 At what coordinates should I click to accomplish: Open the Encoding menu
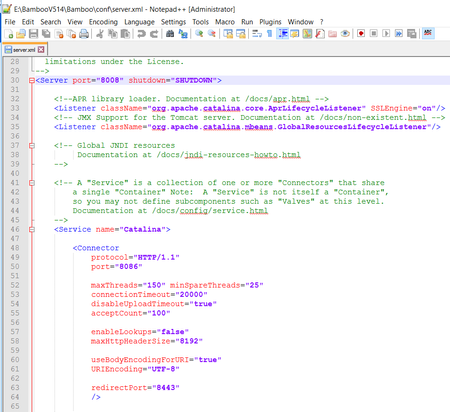click(103, 22)
